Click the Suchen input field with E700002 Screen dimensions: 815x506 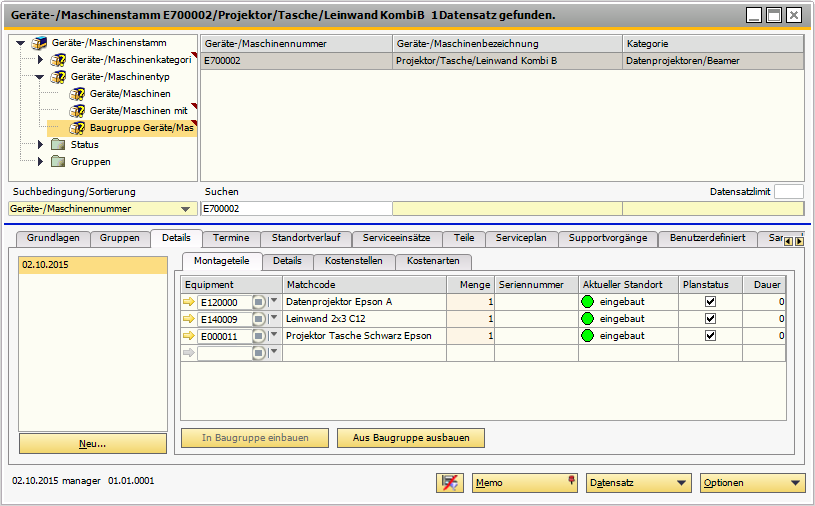pyautogui.click(x=295, y=209)
